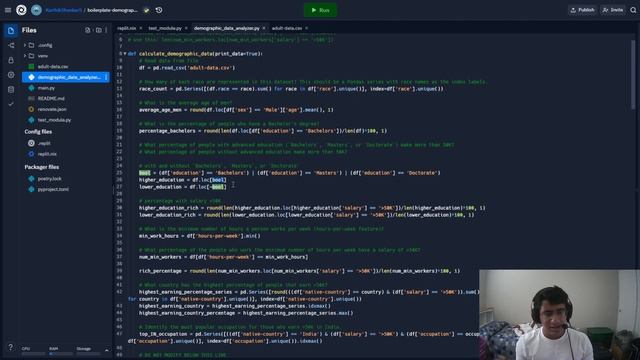This screenshot has height=360, width=640.
Task: Click the Invite button
Action: tap(613, 10)
